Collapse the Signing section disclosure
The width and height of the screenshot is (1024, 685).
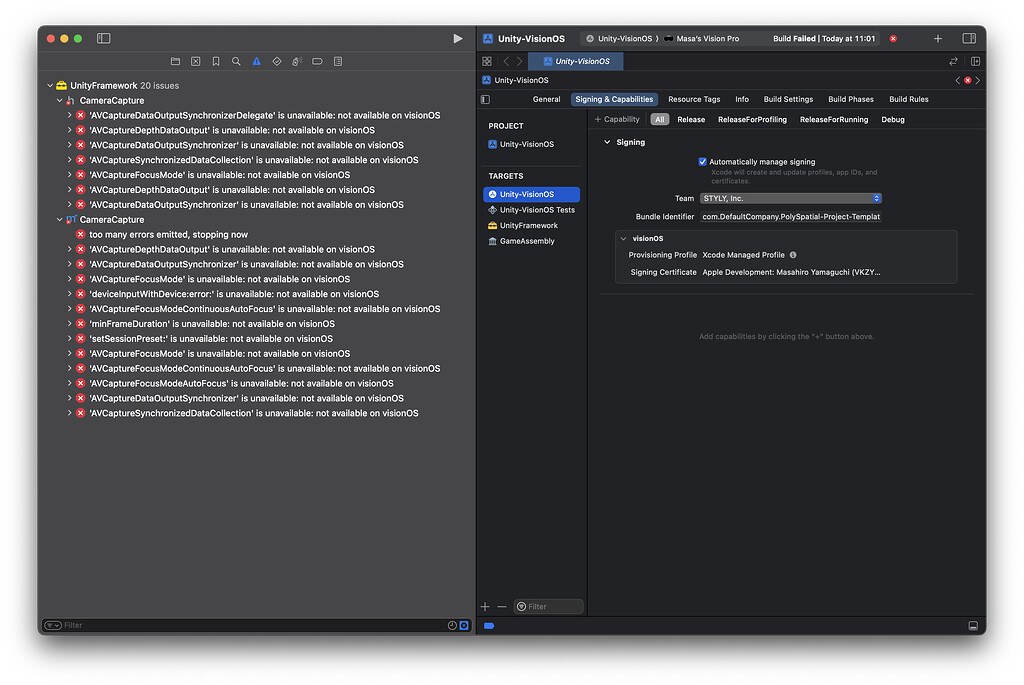pos(607,142)
